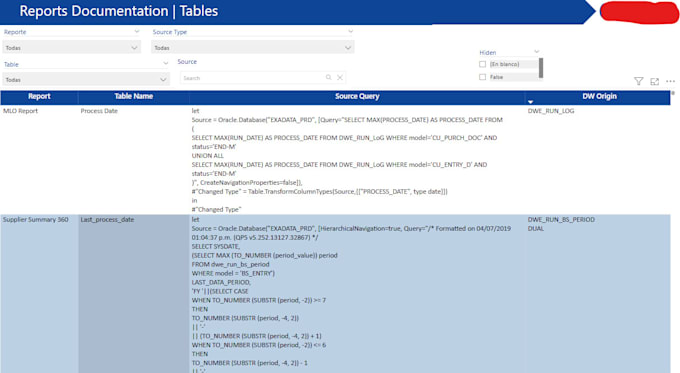This screenshot has height=373, width=680.
Task: Sort by the Source Query column header
Action: [357, 96]
